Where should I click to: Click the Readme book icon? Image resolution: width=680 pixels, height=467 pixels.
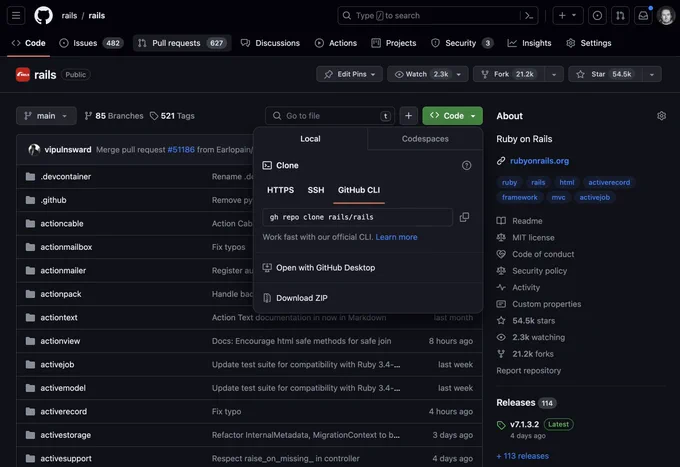click(501, 221)
